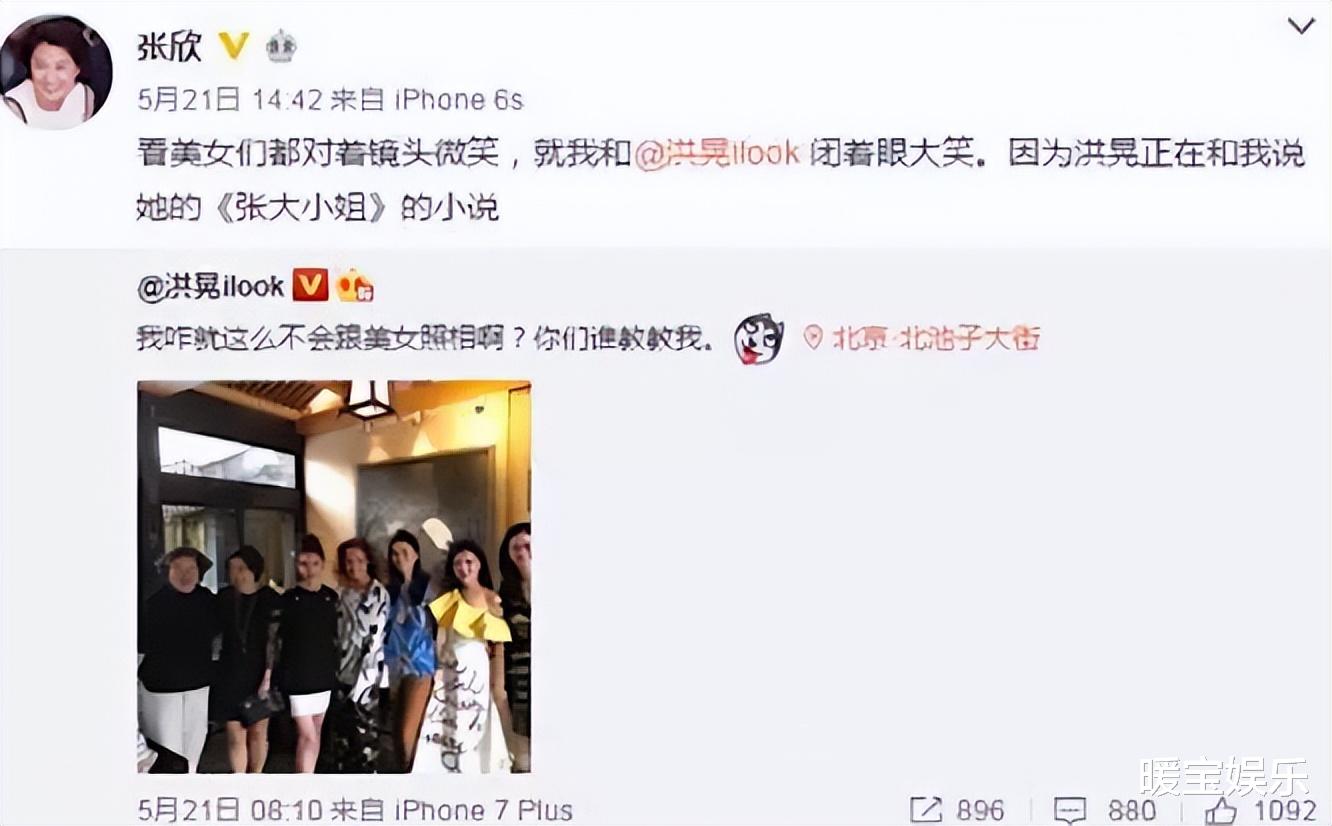Viewport: 1332px width, 826px height.
Task: Open comments via the 880 icon
Action: (x=1104, y=809)
